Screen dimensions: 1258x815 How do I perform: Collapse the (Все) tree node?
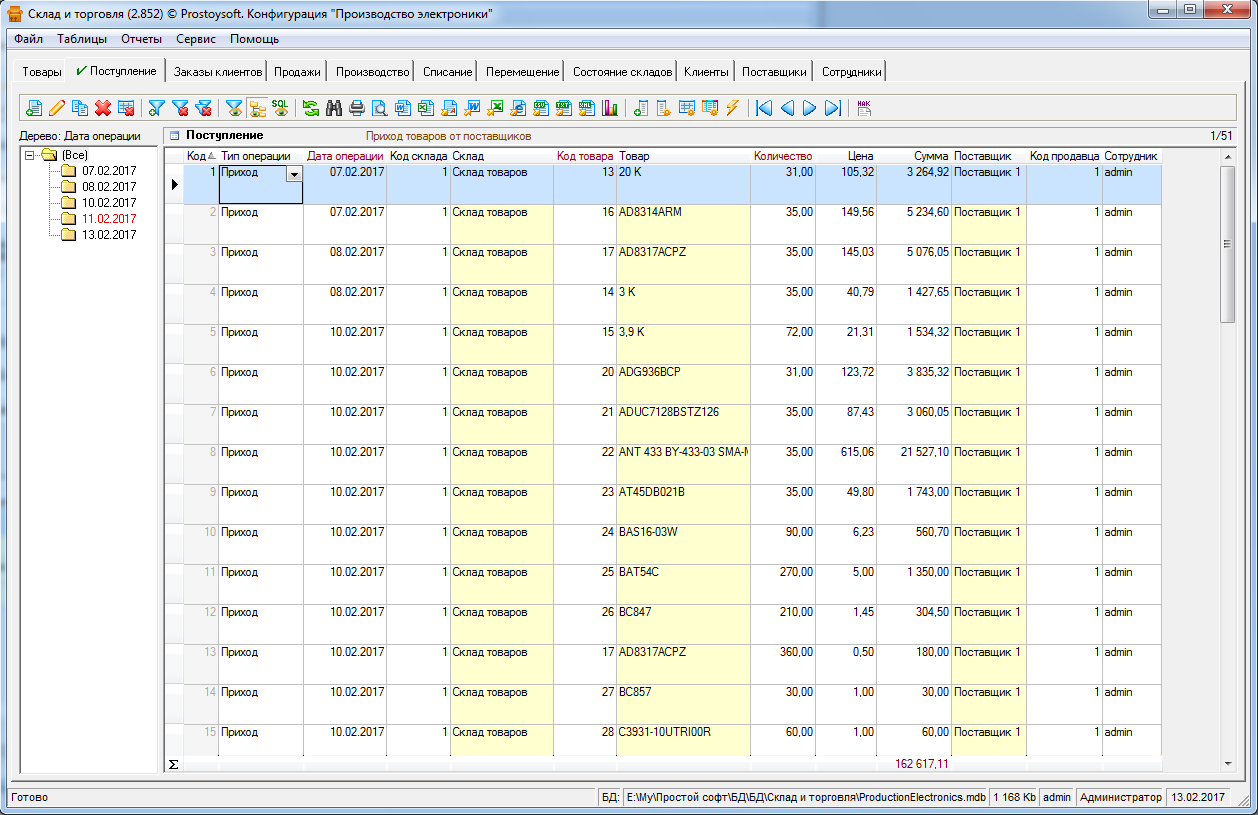tap(30, 156)
